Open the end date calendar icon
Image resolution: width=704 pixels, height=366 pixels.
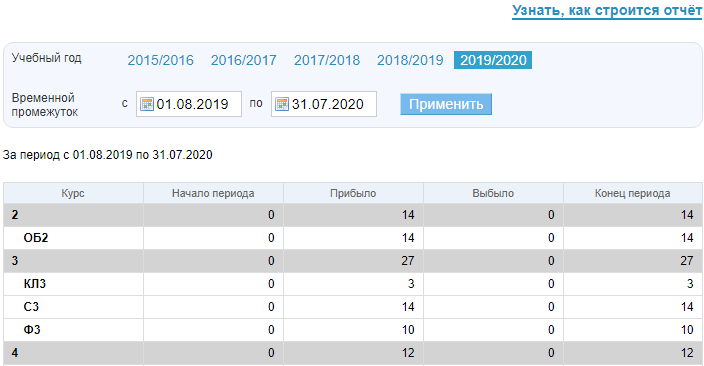[x=282, y=104]
